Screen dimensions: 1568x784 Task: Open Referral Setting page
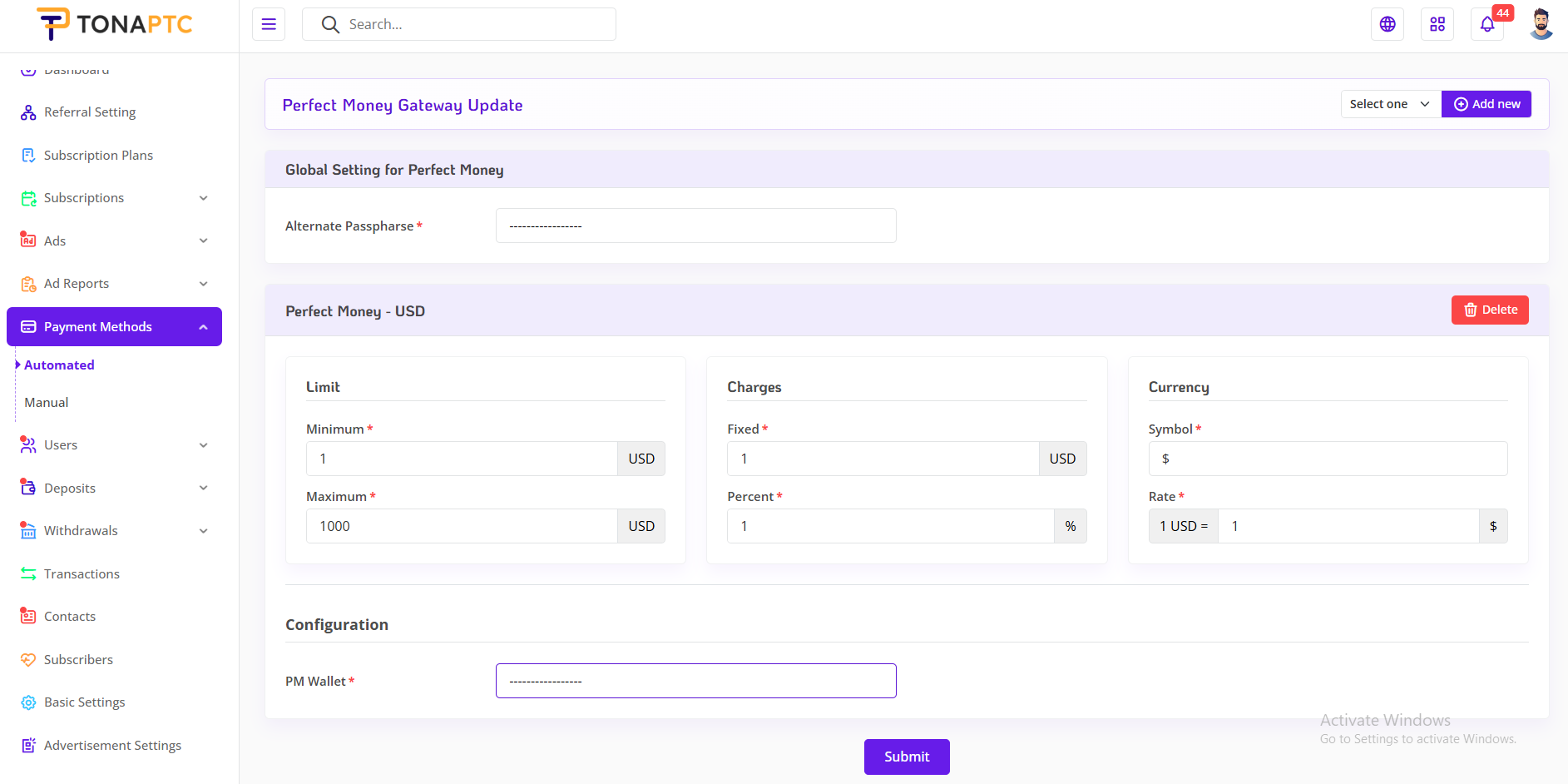click(x=90, y=112)
